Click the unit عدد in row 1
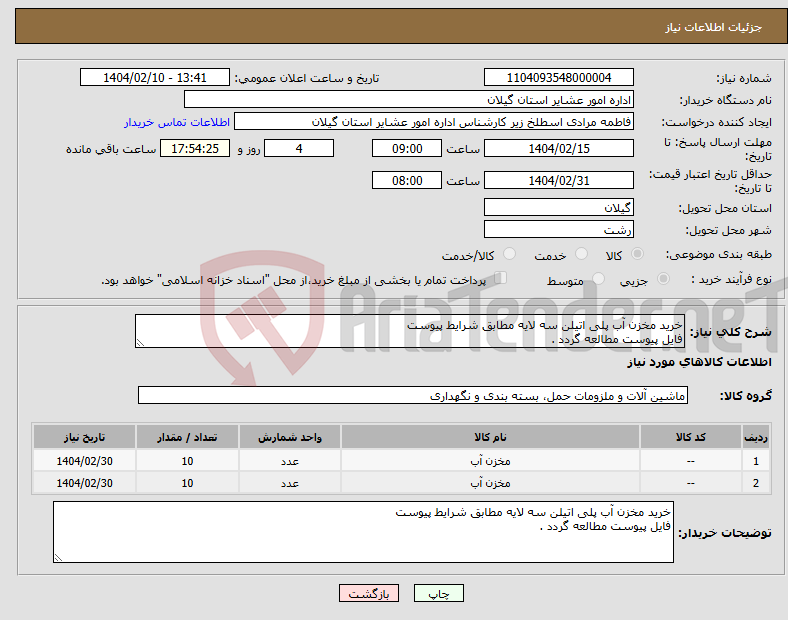Viewport: 788px width, 620px height. click(290, 461)
